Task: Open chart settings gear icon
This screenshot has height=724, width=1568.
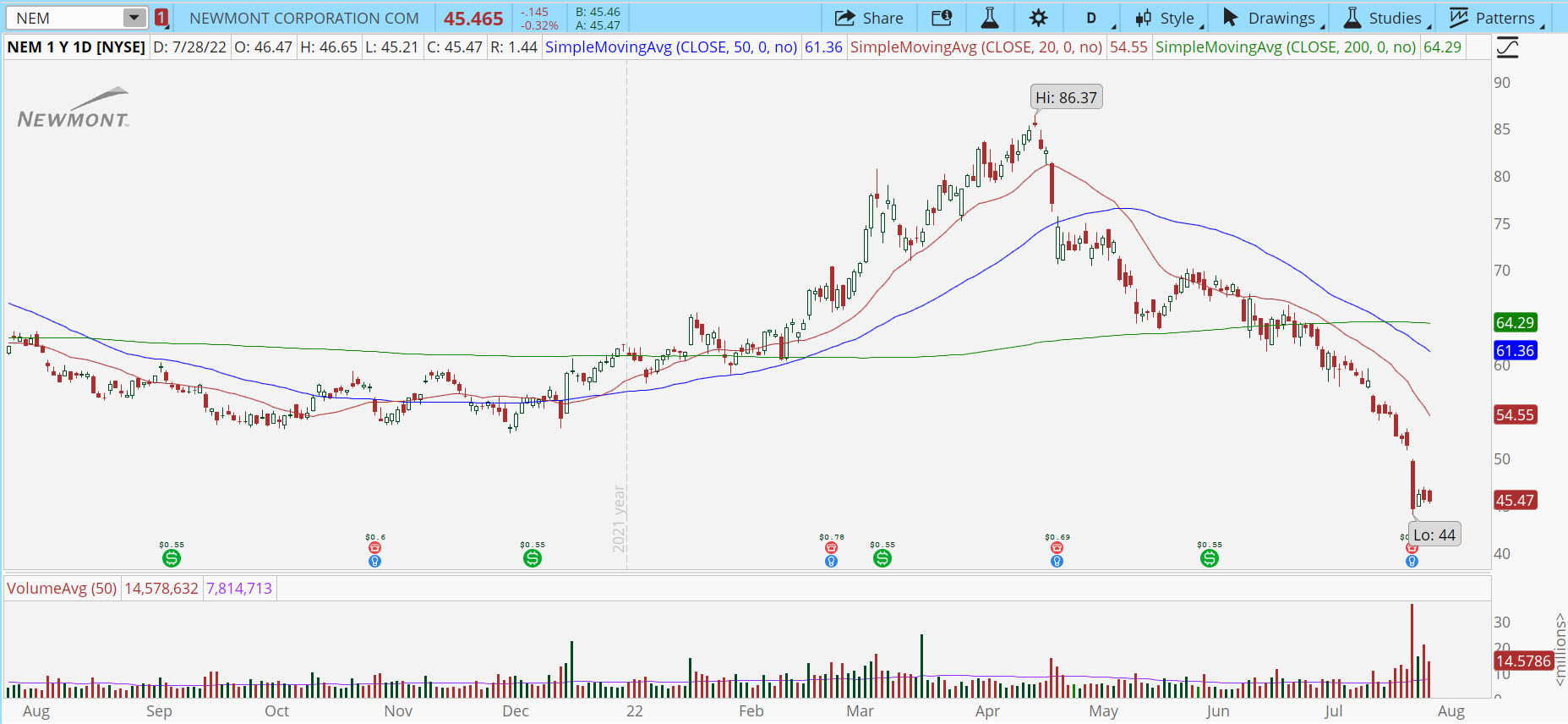Action: (1039, 18)
